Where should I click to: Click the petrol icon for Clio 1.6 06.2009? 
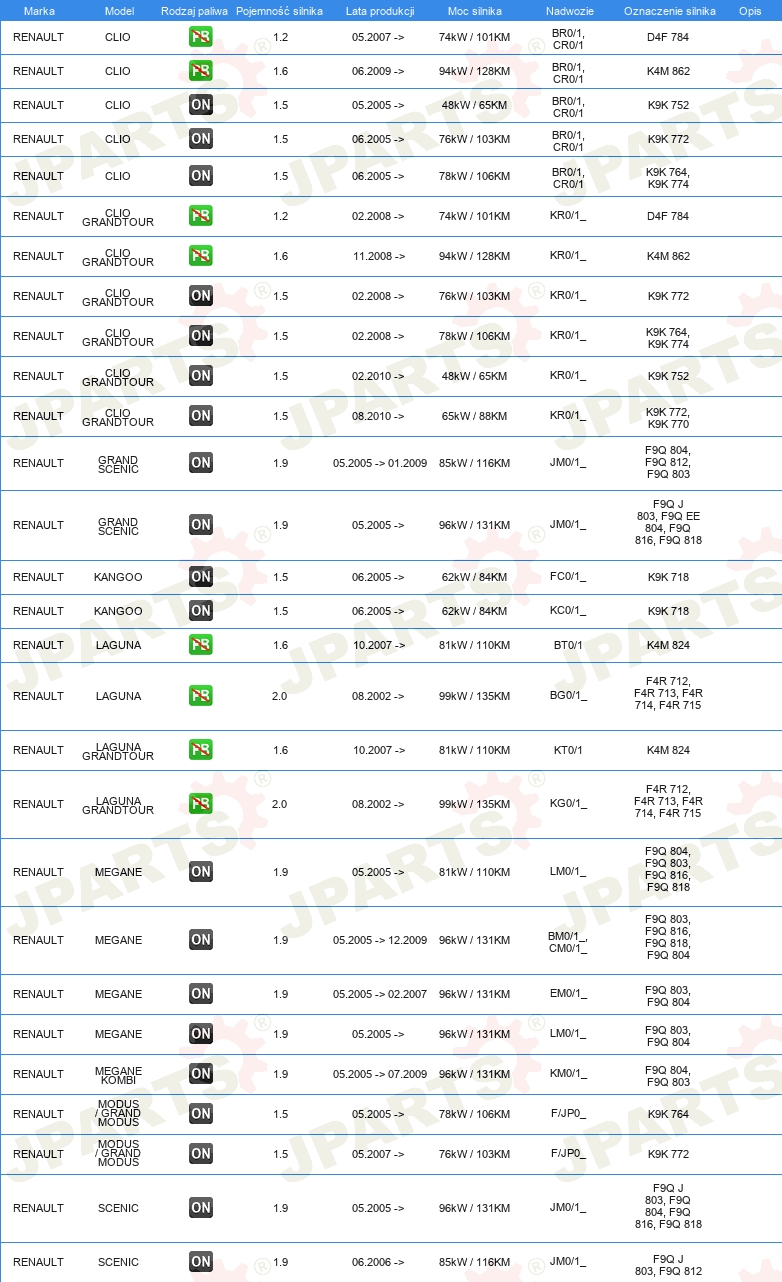pyautogui.click(x=200, y=71)
